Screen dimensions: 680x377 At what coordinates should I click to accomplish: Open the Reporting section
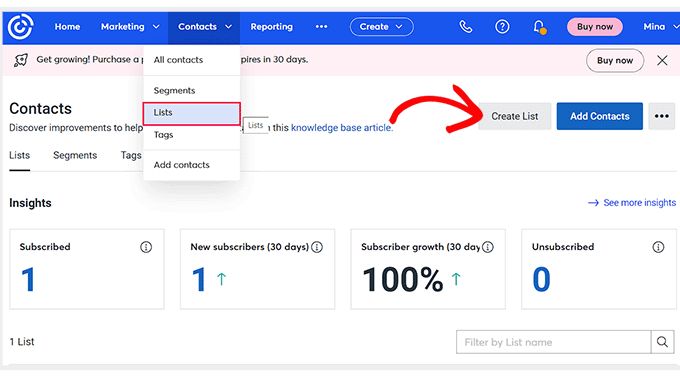271,27
